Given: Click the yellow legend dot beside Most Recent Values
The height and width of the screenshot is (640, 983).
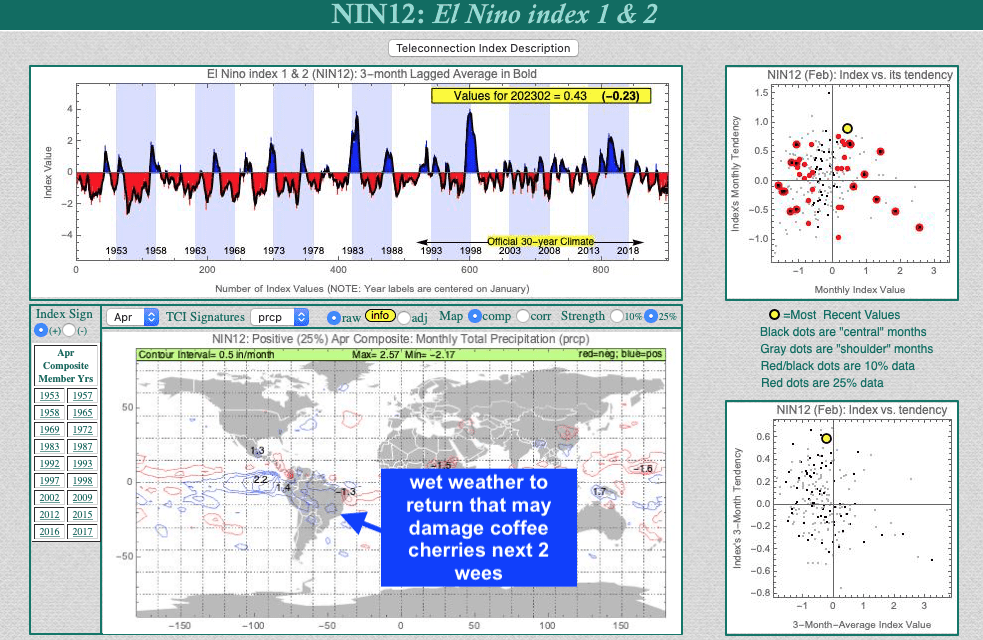Looking at the screenshot, I should 774,315.
